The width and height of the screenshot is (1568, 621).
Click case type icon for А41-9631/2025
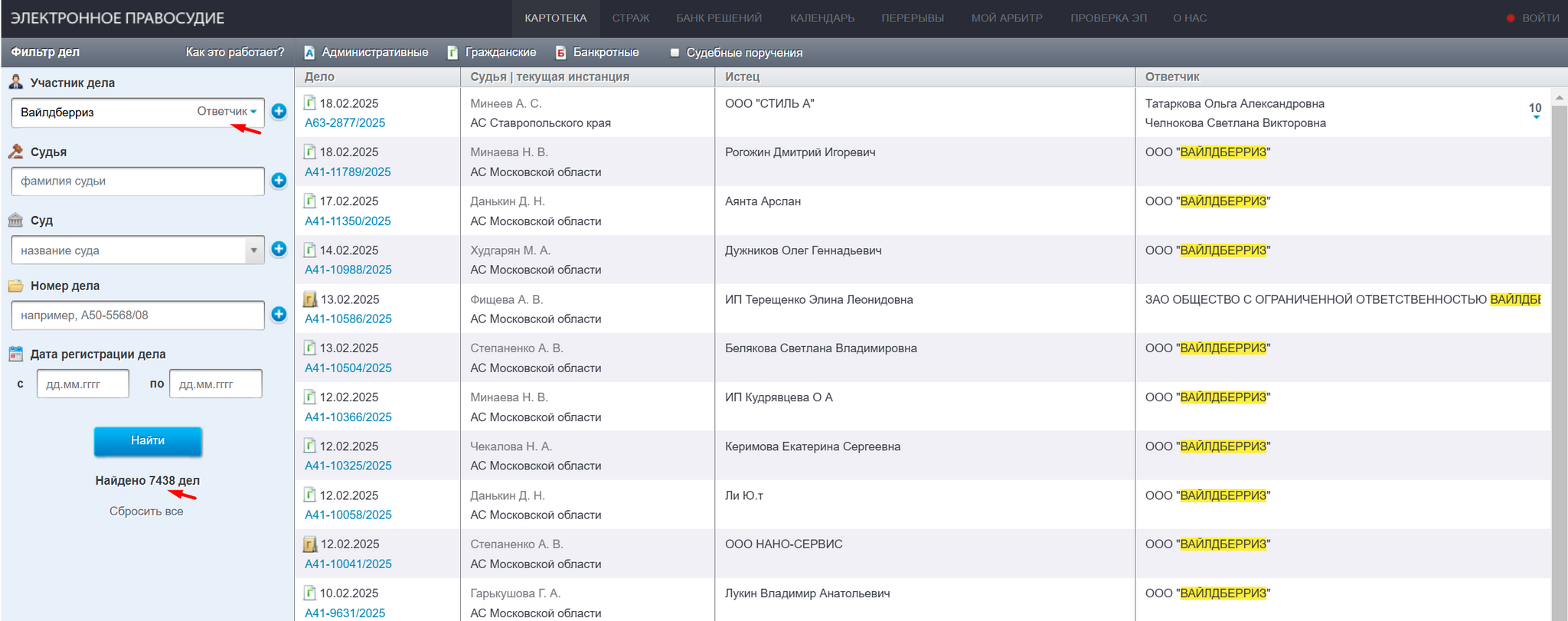309,593
